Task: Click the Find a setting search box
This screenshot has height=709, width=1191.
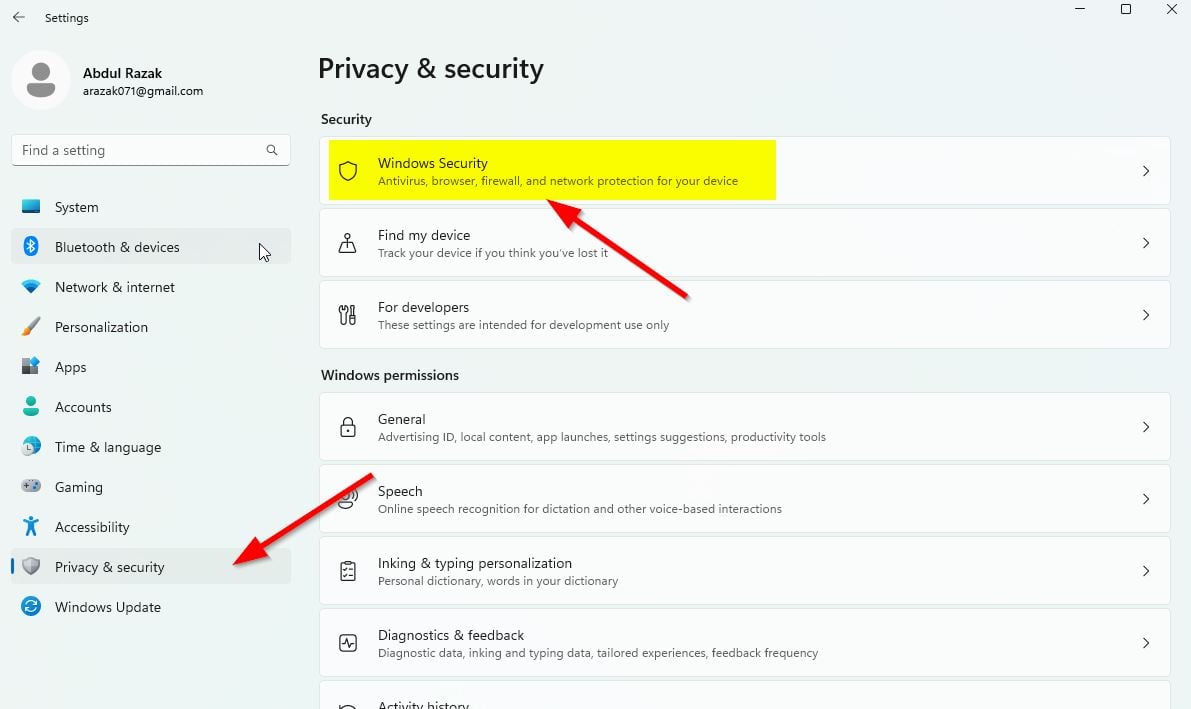Action: (x=140, y=150)
